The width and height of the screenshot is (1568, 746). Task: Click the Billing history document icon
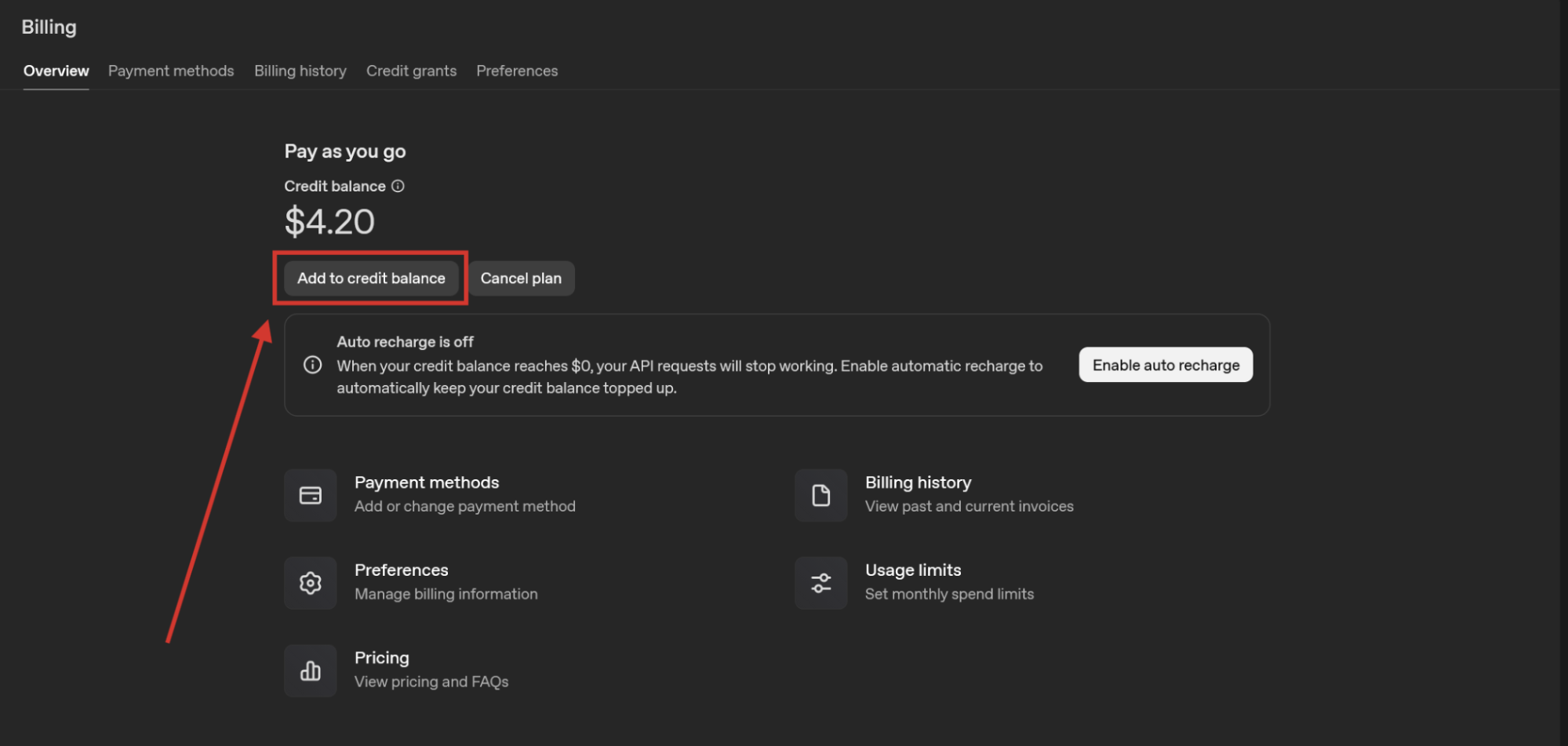(x=820, y=495)
